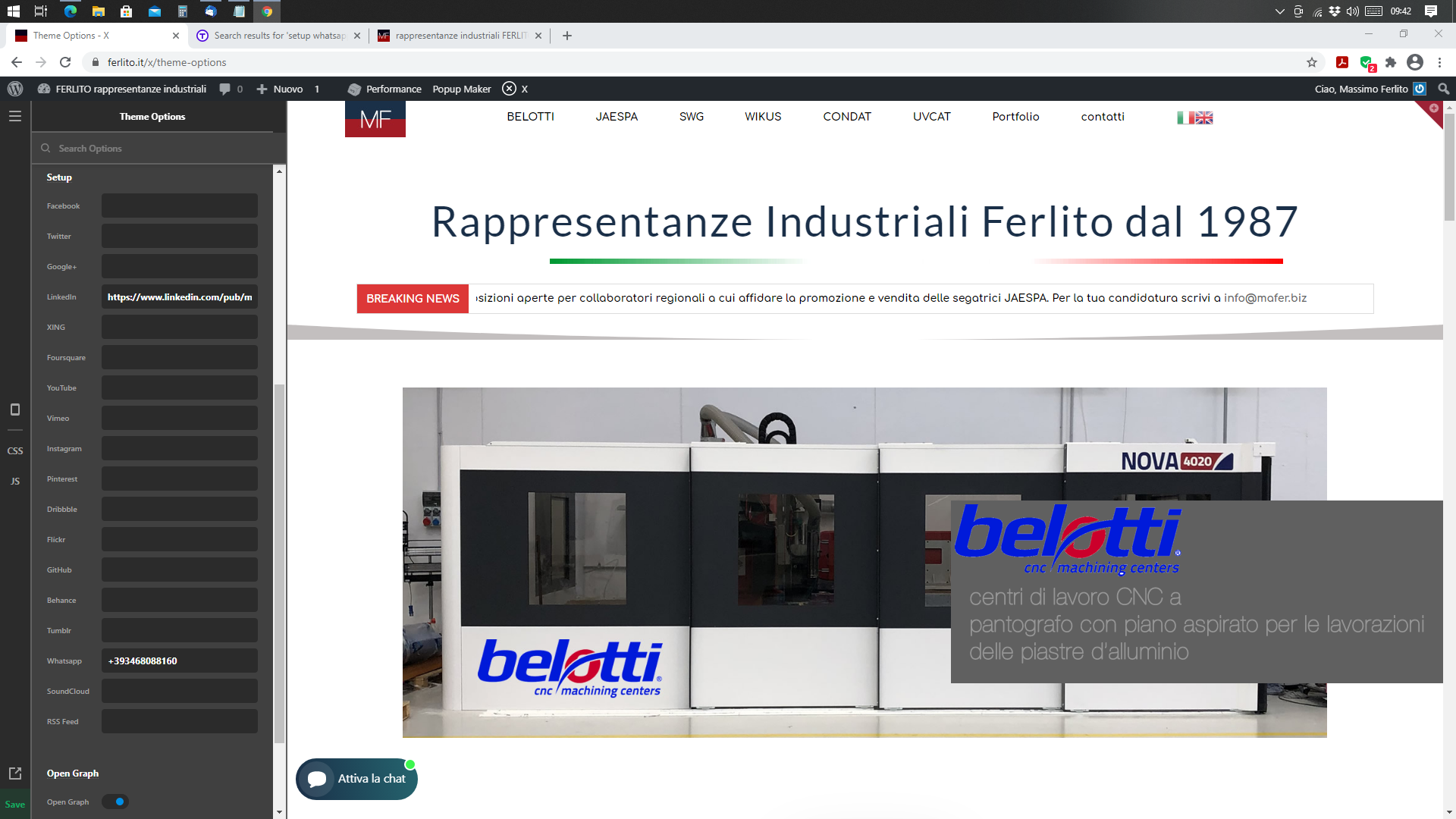1456x819 pixels.
Task: Open the SWG menu item
Action: point(692,117)
